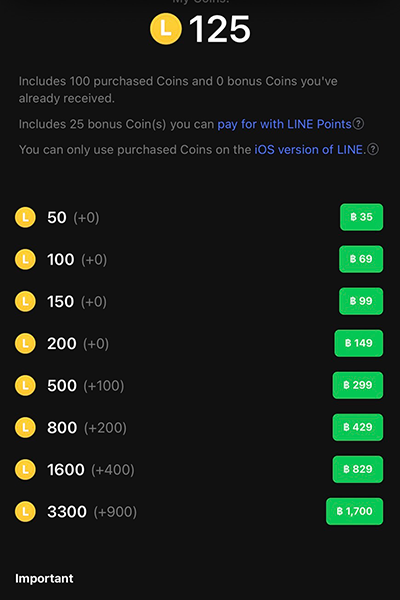Purchase 800 coins with ฿429 button
400x600 pixels.
coord(358,427)
